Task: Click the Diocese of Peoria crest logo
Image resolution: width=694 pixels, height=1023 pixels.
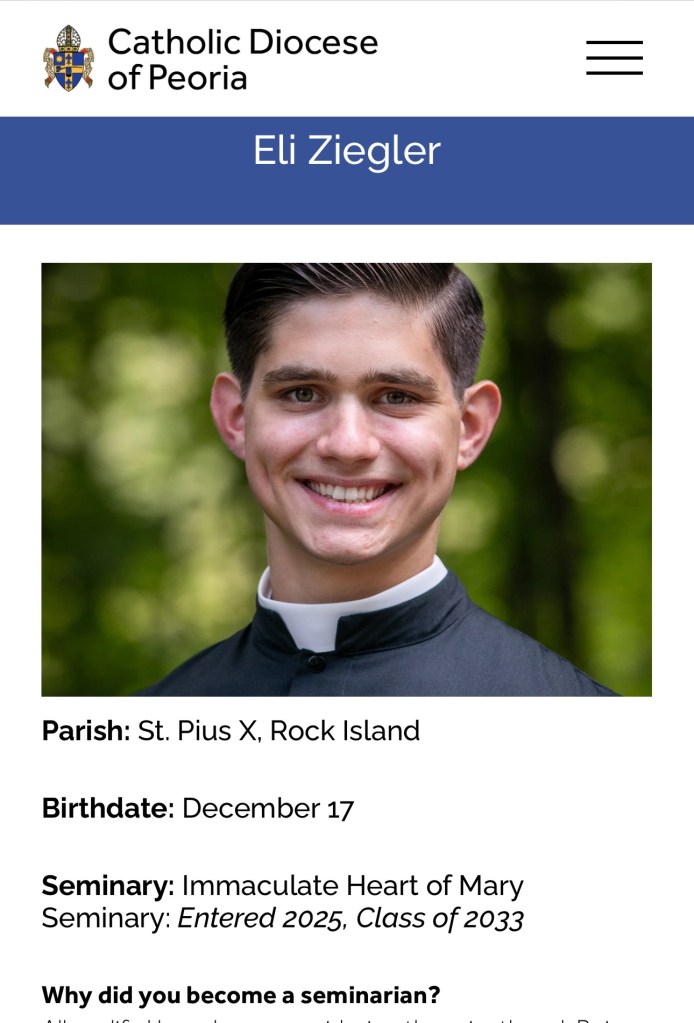Action: (68, 58)
